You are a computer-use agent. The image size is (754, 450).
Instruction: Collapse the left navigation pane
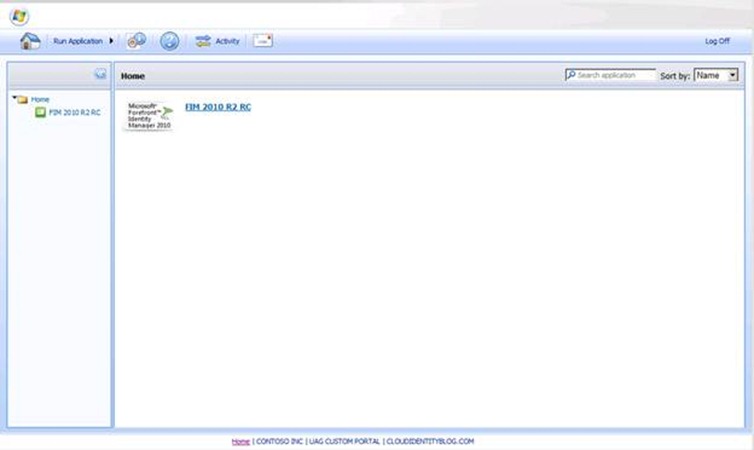[x=100, y=74]
